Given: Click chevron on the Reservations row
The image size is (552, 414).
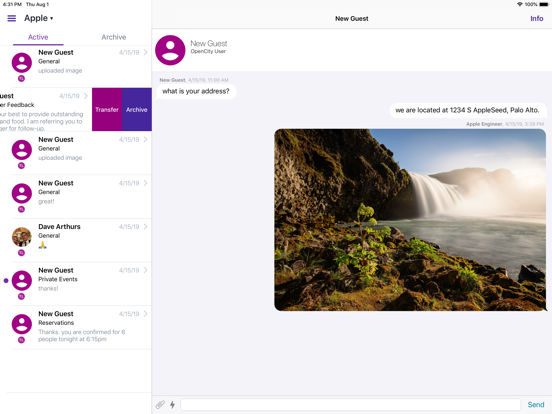Looking at the screenshot, I should tap(145, 314).
